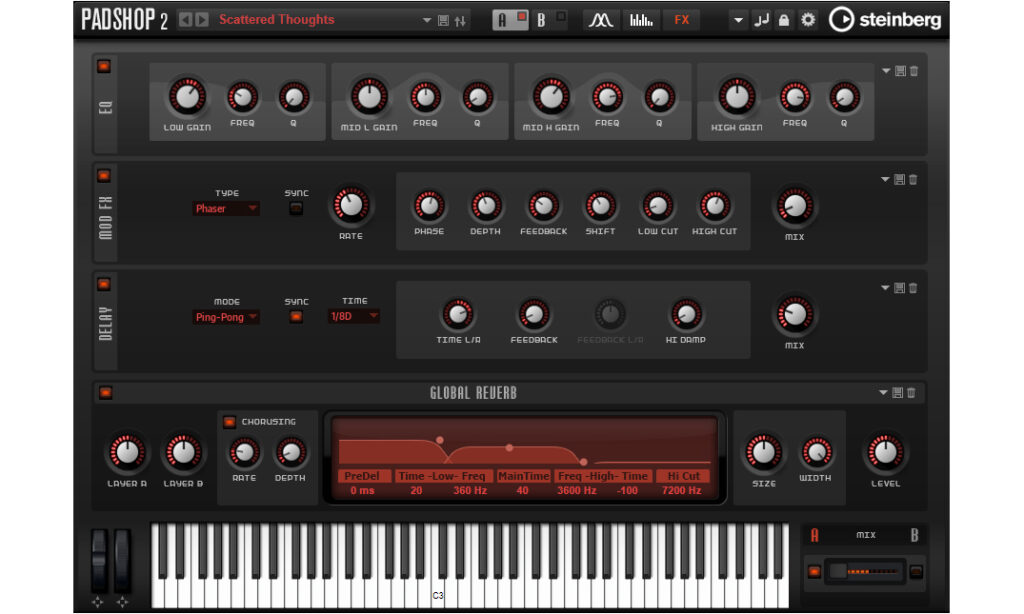
Task: Click the Delay Mix knob
Action: pos(795,315)
